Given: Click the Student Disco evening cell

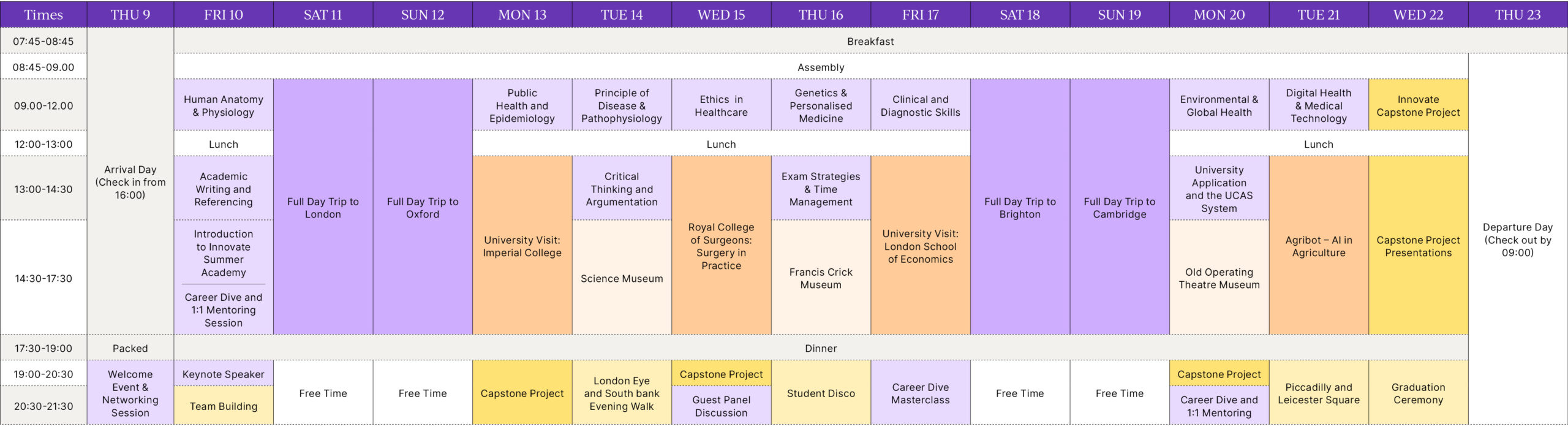Looking at the screenshot, I should coord(821,393).
